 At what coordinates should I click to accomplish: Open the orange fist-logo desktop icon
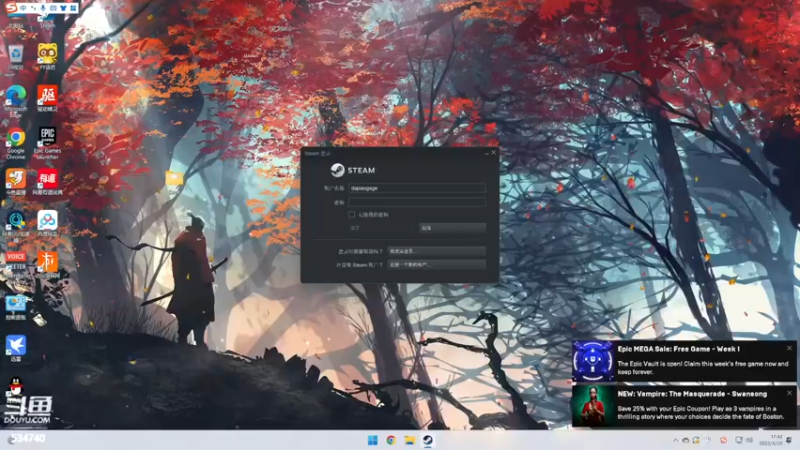tap(16, 182)
